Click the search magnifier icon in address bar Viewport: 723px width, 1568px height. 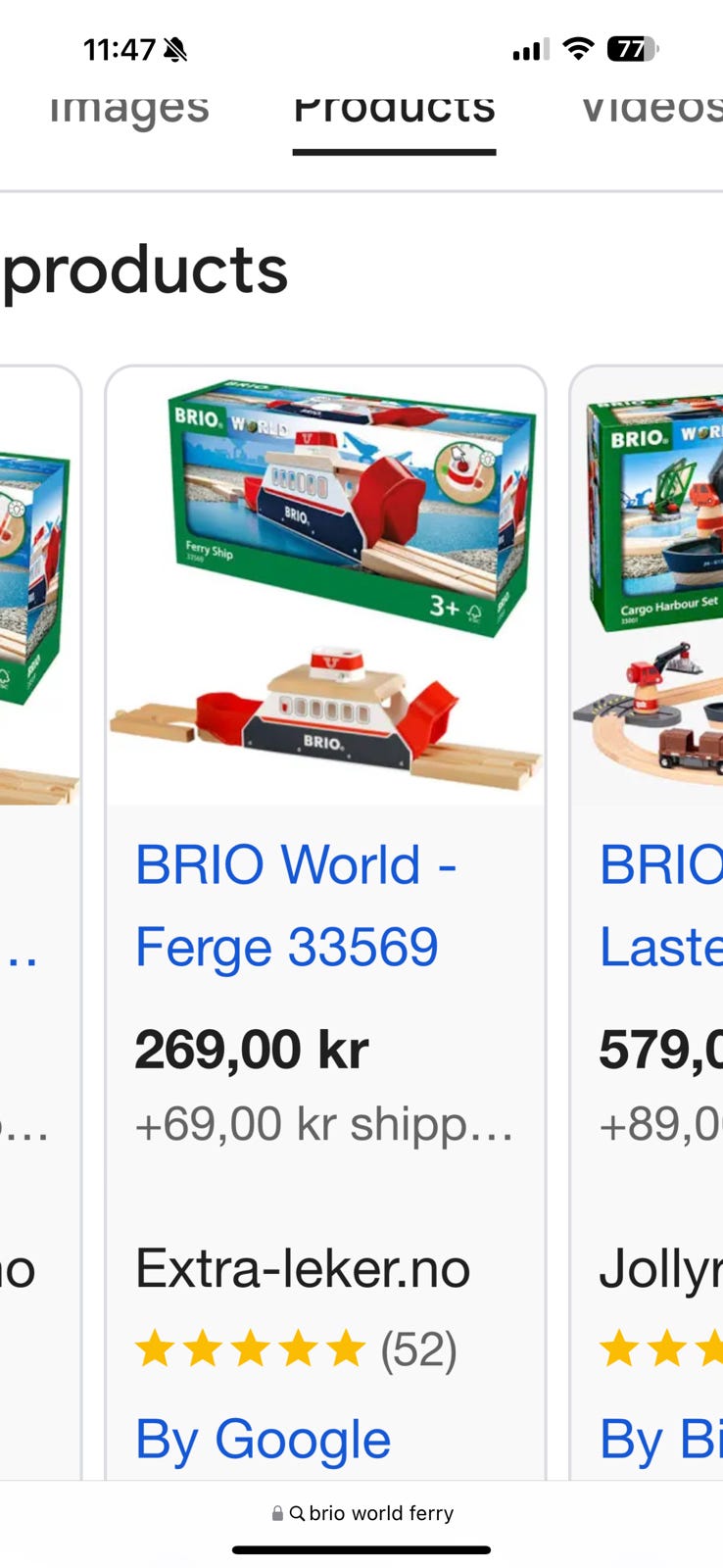297,1513
